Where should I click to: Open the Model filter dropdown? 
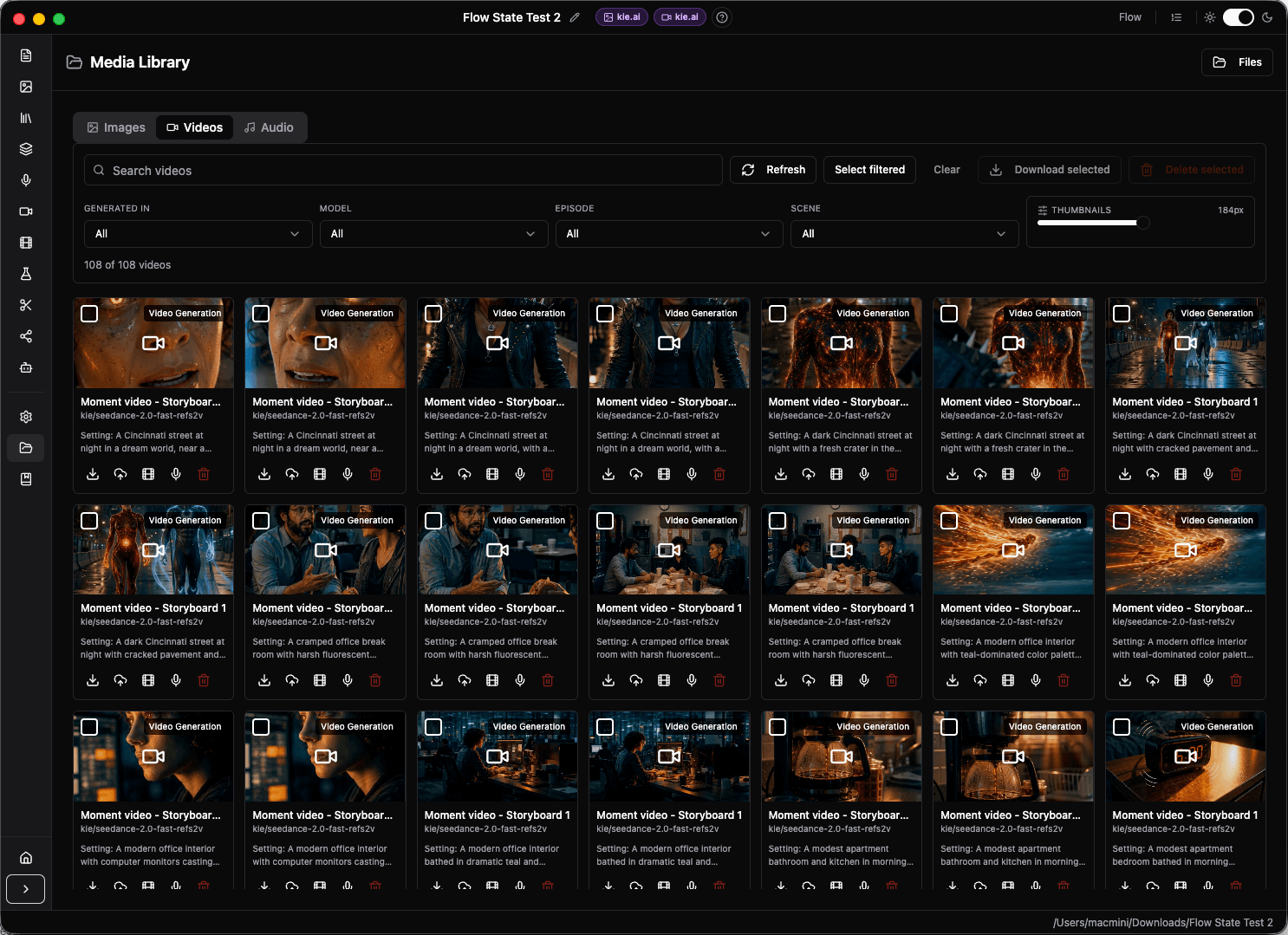point(433,234)
